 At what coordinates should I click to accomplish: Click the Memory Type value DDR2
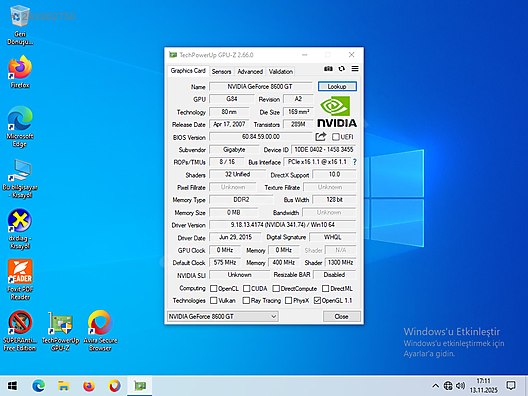click(241, 200)
